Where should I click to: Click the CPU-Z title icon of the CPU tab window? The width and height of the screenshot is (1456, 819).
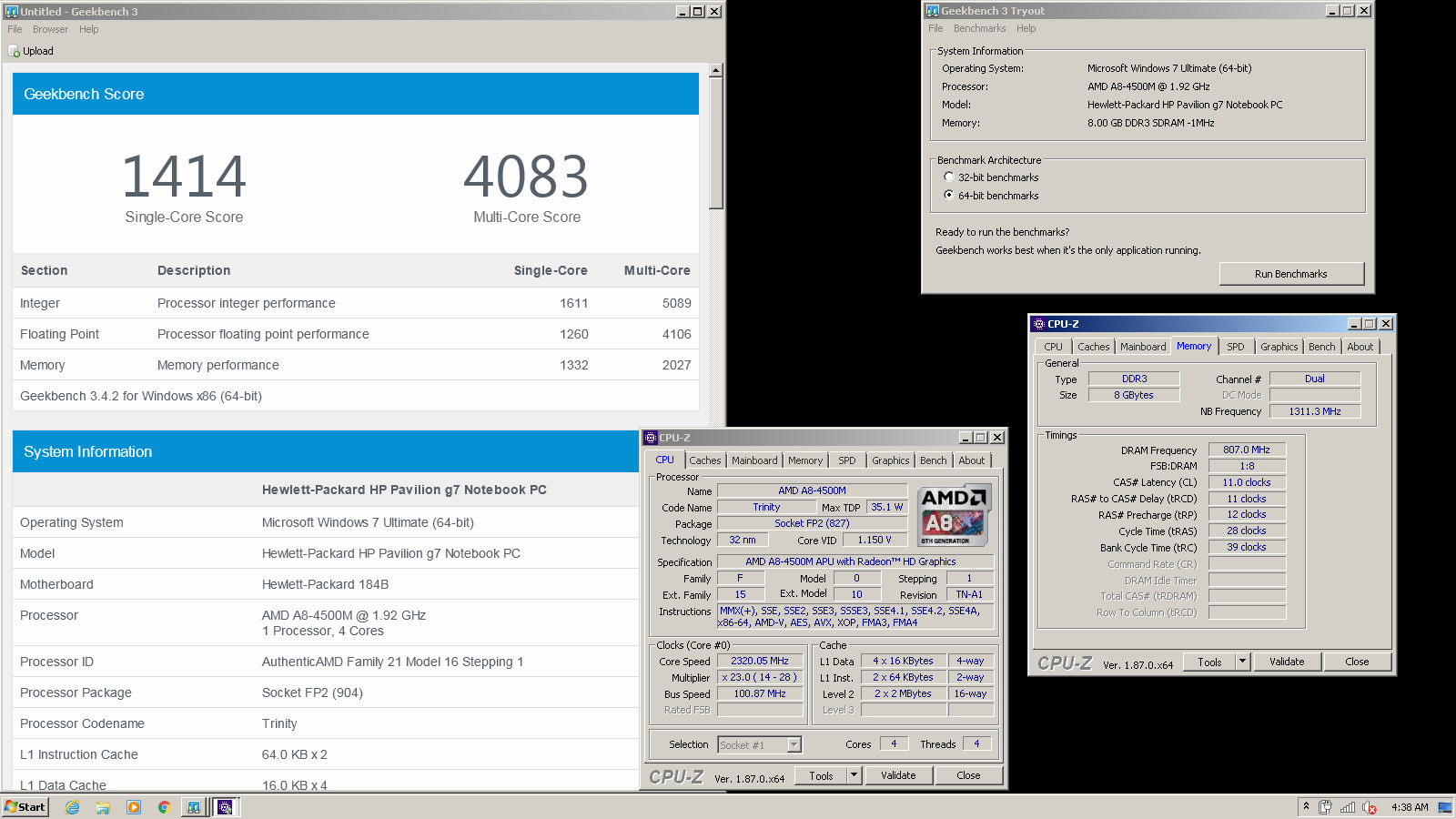click(651, 438)
